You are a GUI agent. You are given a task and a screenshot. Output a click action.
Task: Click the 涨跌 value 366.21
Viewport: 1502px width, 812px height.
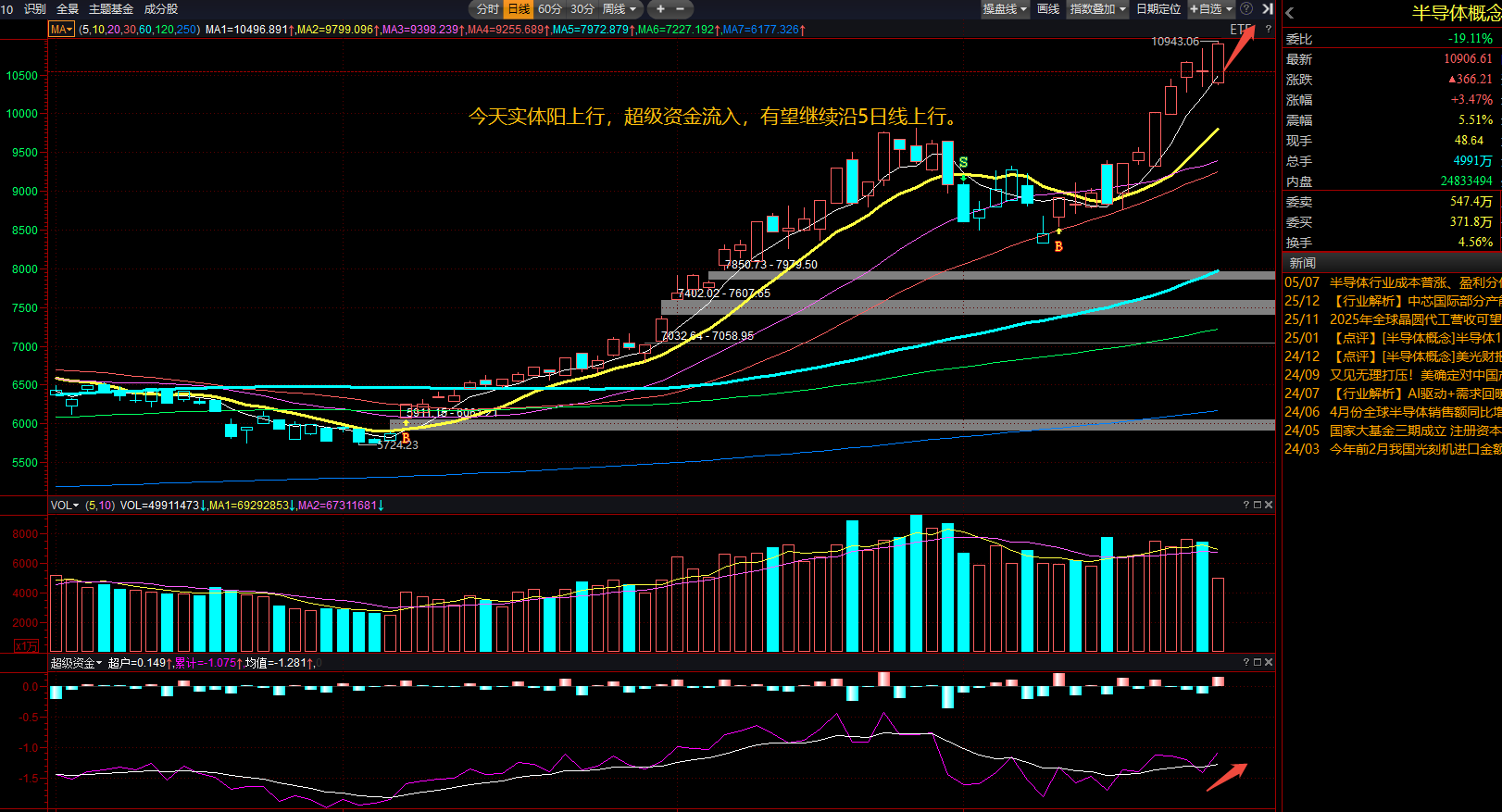1470,80
